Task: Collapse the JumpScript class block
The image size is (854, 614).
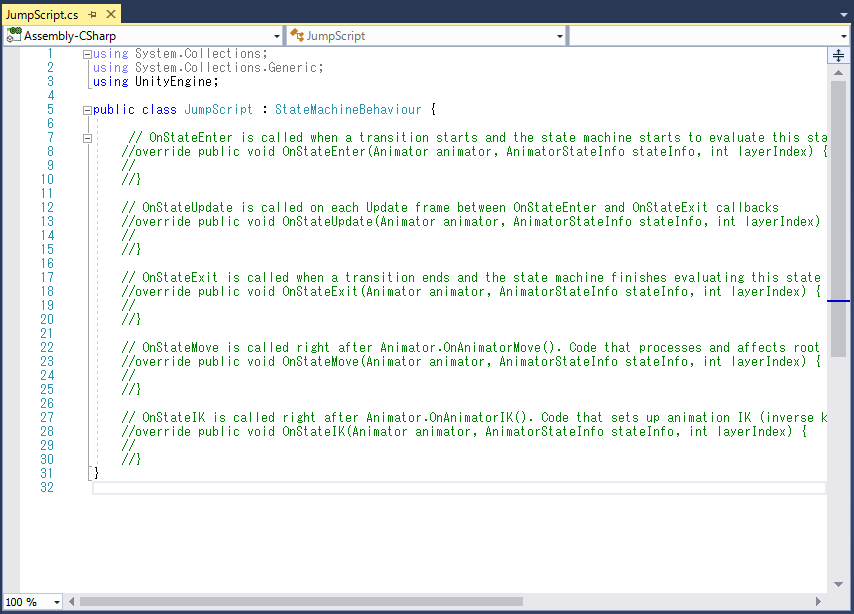Action: pyautogui.click(x=87, y=110)
